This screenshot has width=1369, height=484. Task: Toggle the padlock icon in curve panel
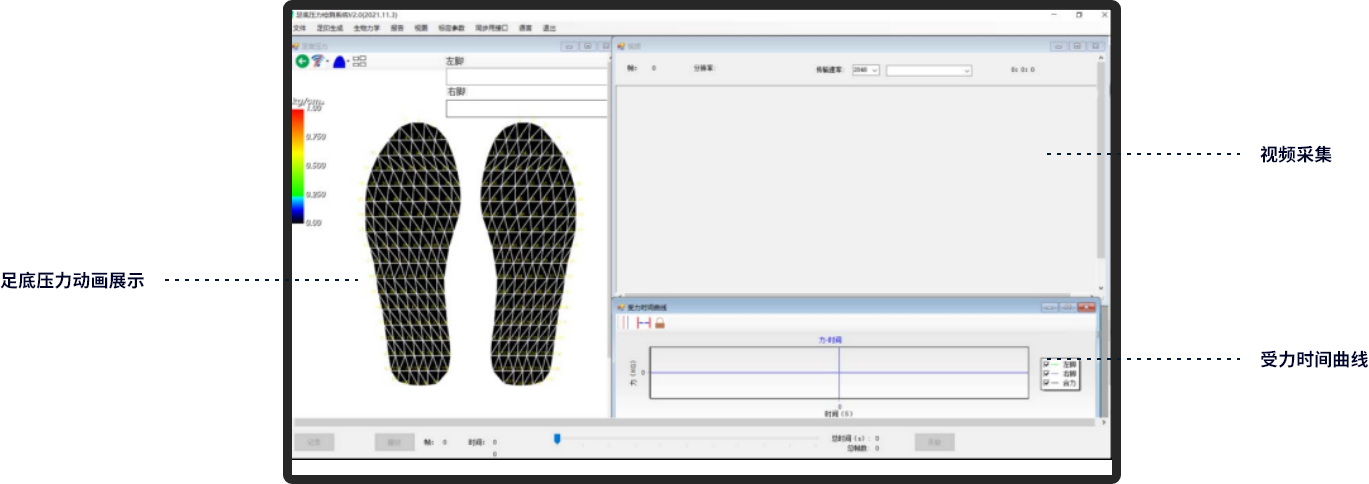tap(660, 323)
